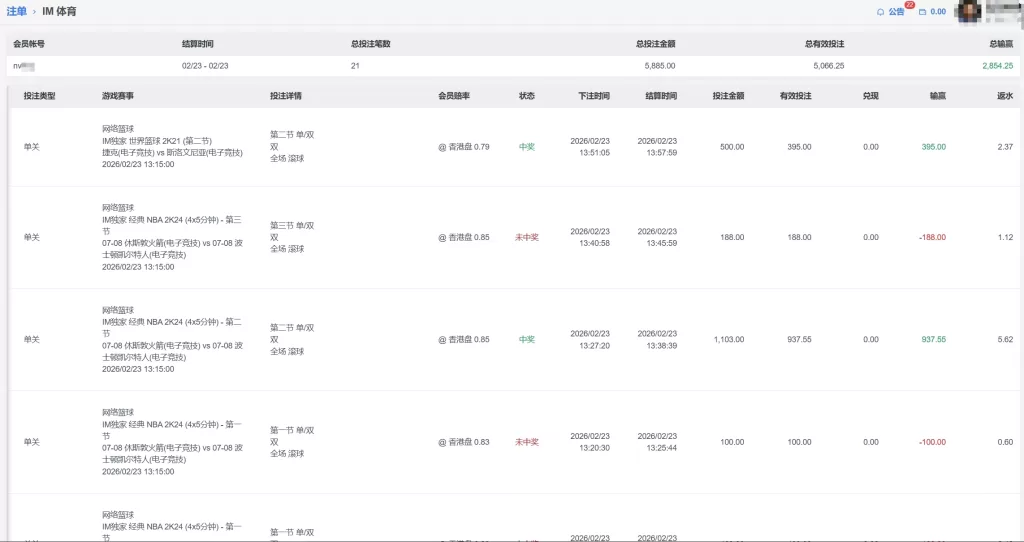Click the 状态 column header
Image resolution: width=1024 pixels, height=542 pixels.
(526, 96)
